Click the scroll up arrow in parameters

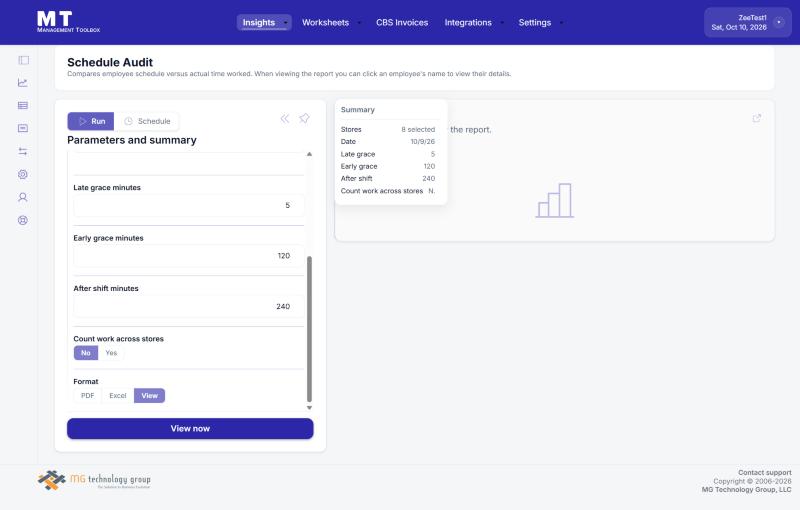[309, 154]
